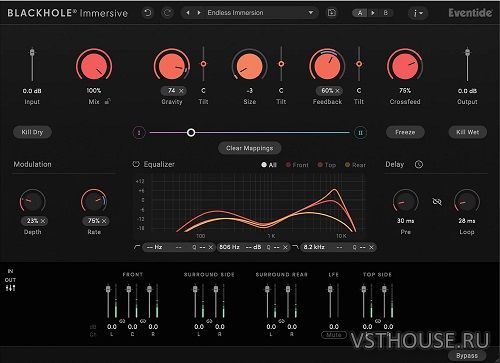The height and width of the screenshot is (363, 500).
Task: Click the Clear Mappings button
Action: (x=250, y=148)
